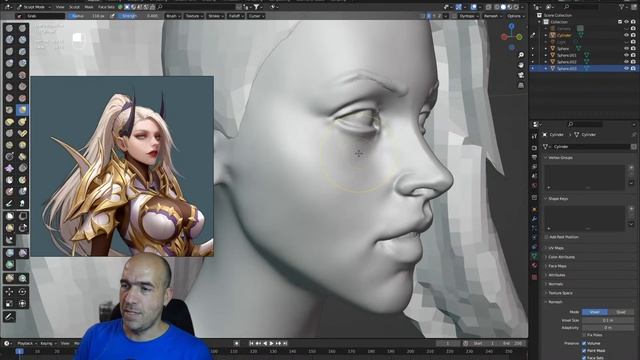Select rendered viewport shading mode icon
640x360 pixels.
(x=516, y=7)
